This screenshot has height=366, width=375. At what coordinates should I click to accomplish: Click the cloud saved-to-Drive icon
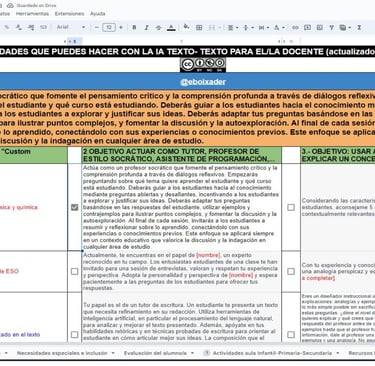[10, 6]
